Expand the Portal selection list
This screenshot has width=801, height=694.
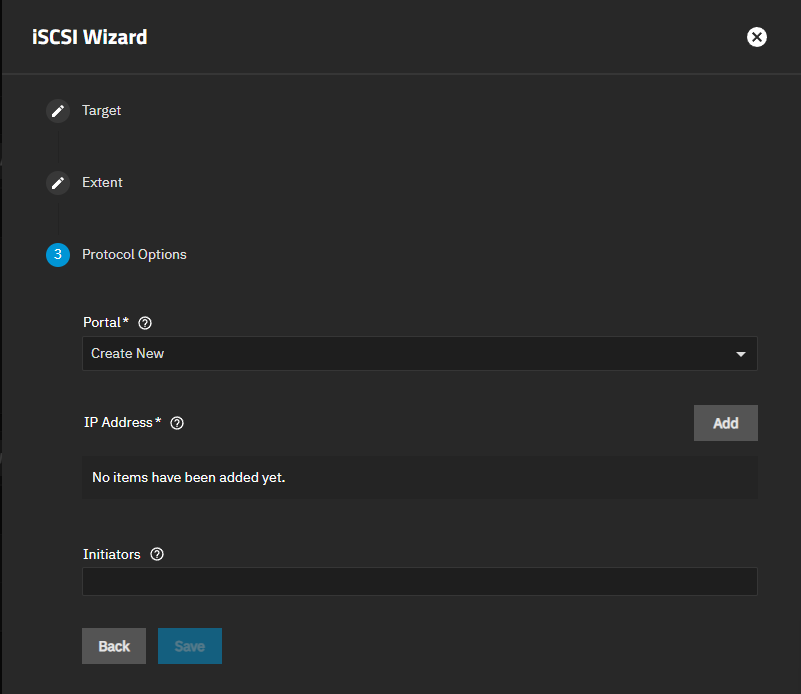click(x=420, y=353)
